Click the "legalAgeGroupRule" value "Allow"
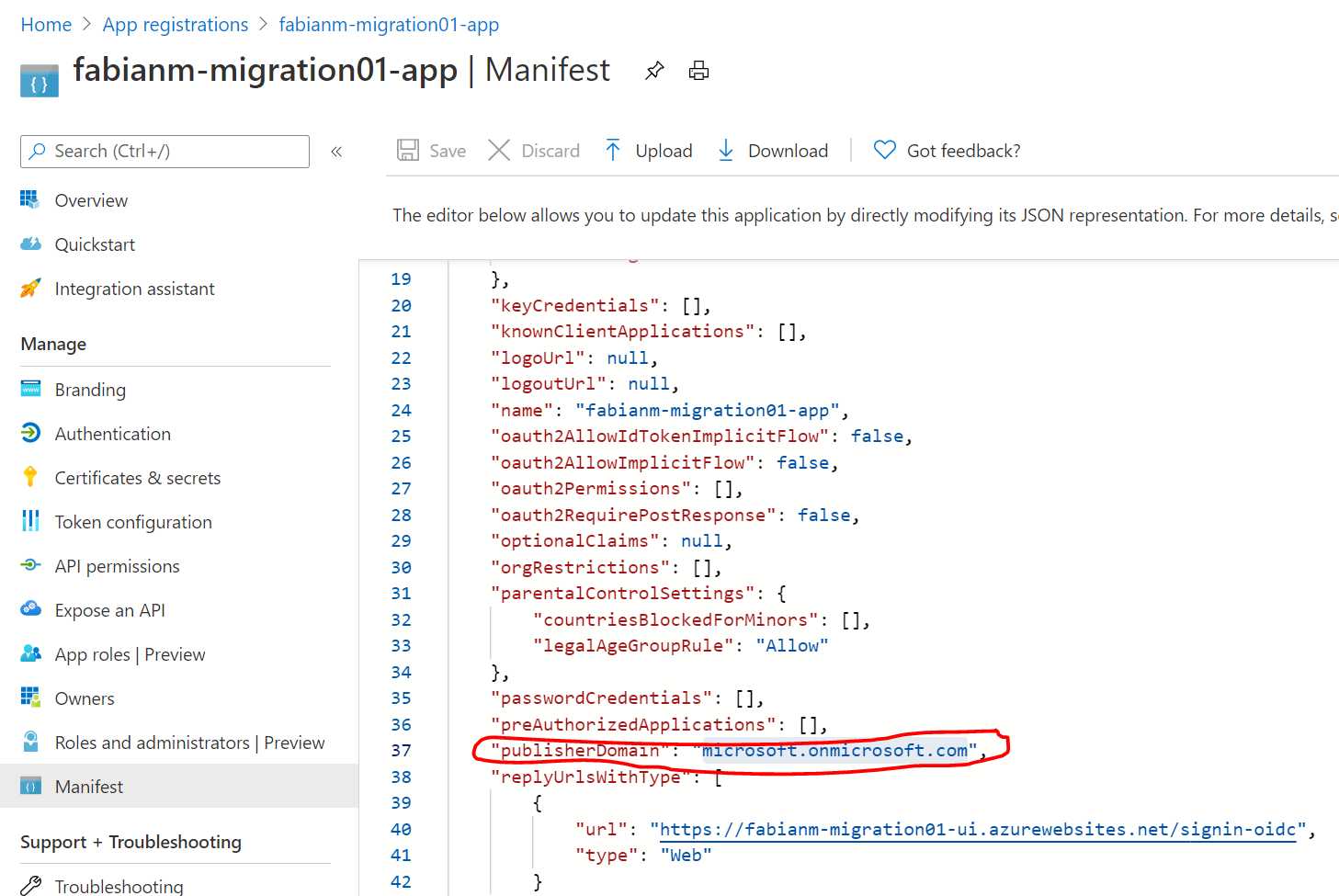The width and height of the screenshot is (1339, 896). point(792,646)
